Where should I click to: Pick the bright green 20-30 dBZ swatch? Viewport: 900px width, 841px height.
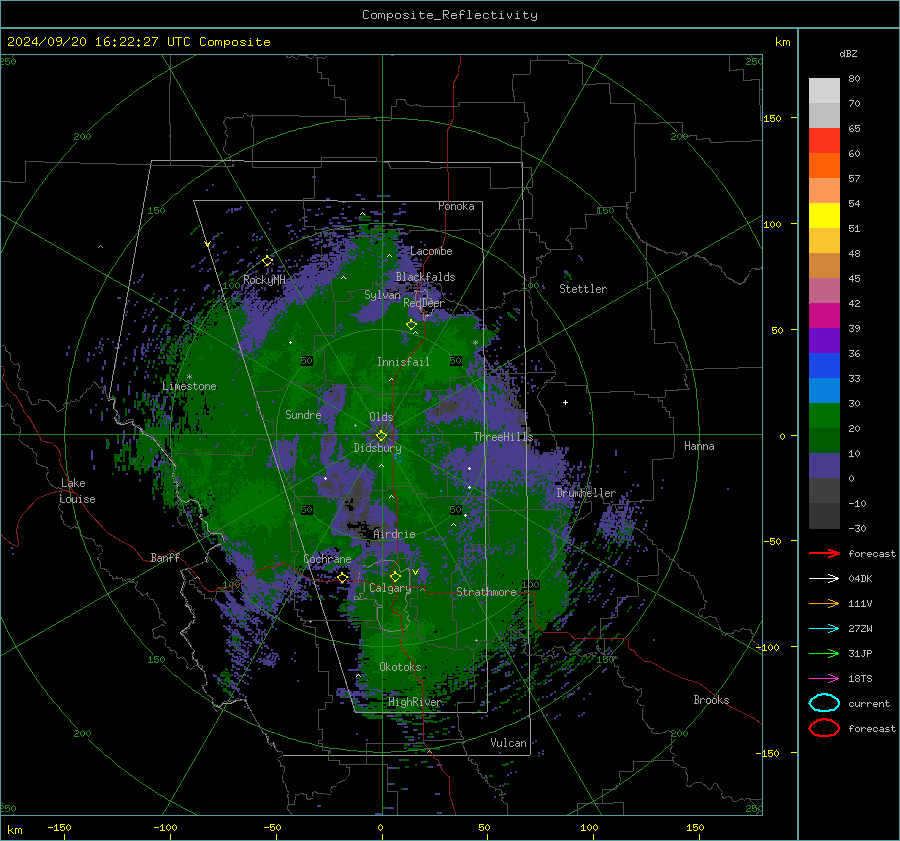tap(824, 416)
